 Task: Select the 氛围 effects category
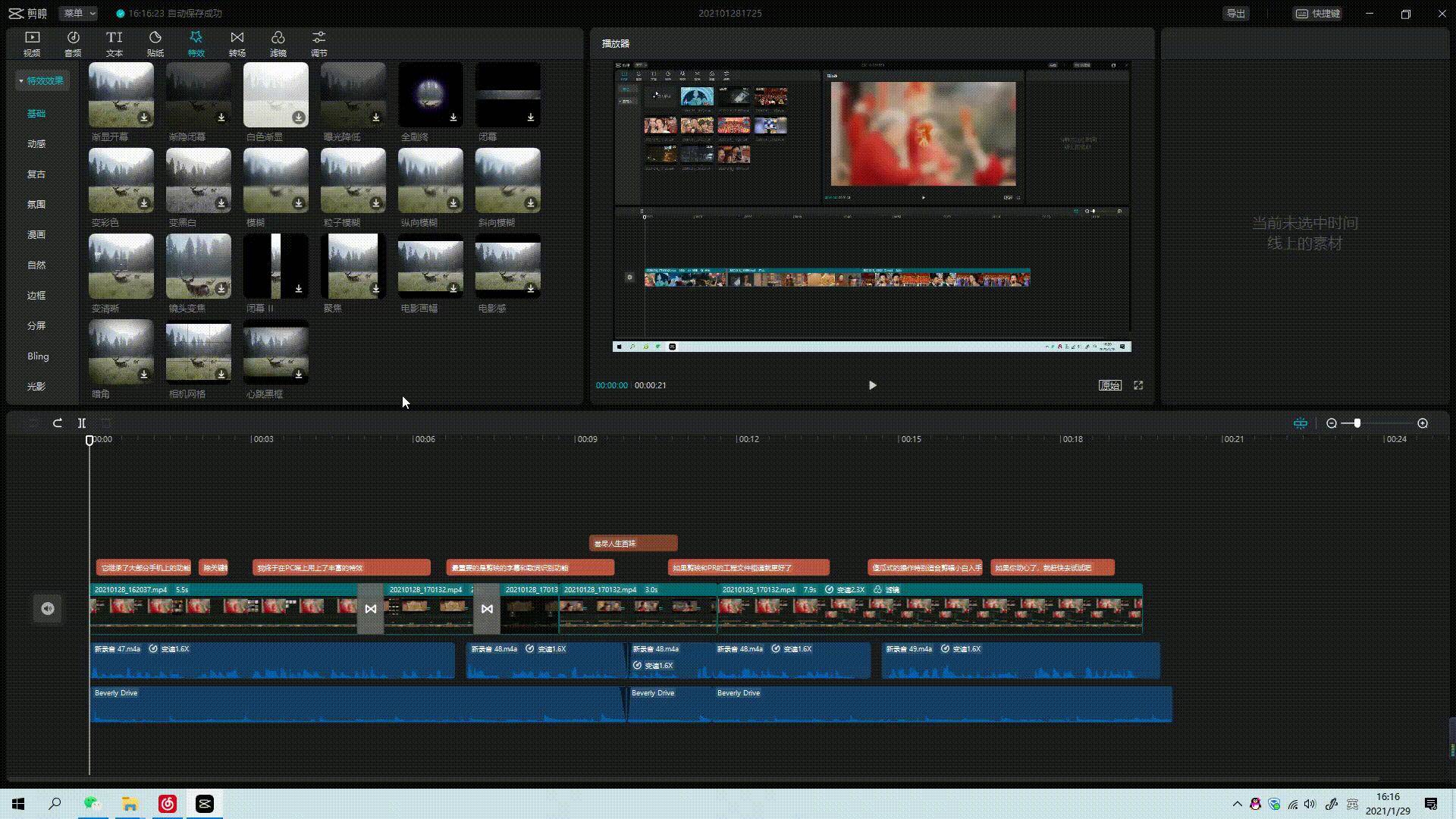pos(36,204)
